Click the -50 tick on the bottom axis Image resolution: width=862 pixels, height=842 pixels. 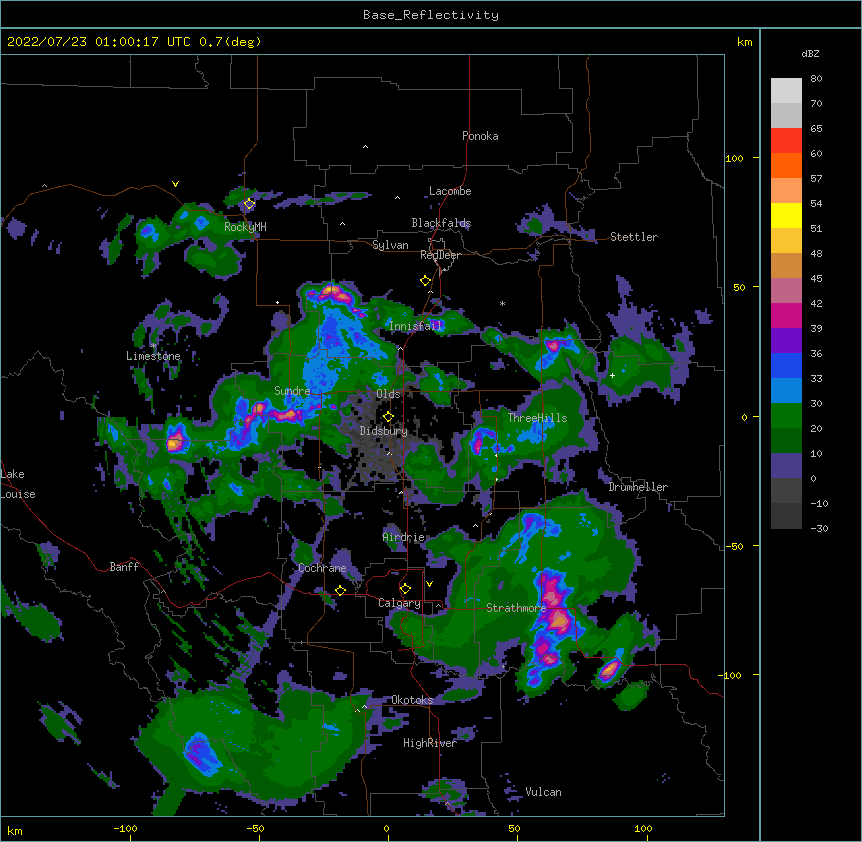tap(255, 829)
